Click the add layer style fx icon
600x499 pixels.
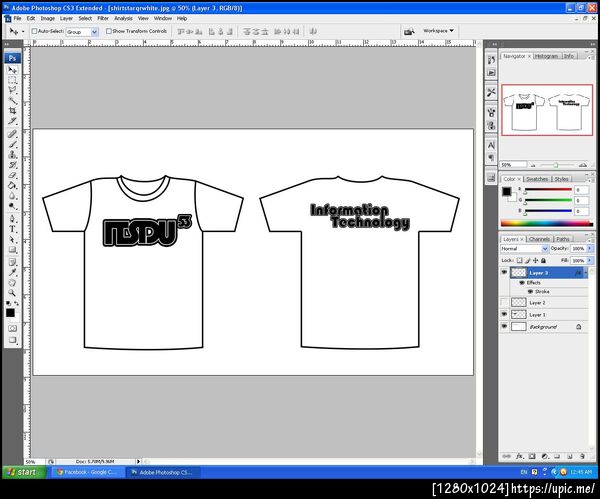click(519, 456)
